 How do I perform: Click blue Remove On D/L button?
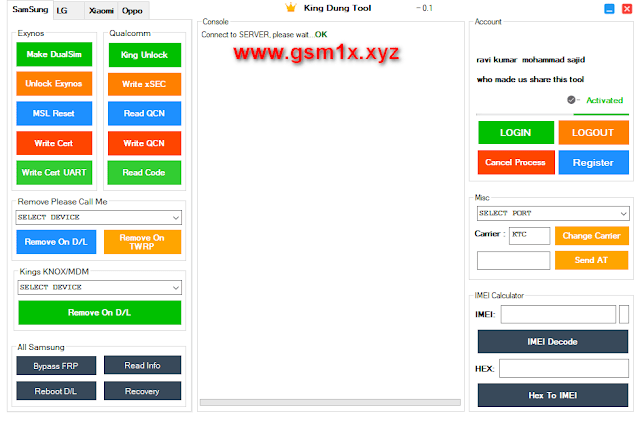click(x=56, y=242)
